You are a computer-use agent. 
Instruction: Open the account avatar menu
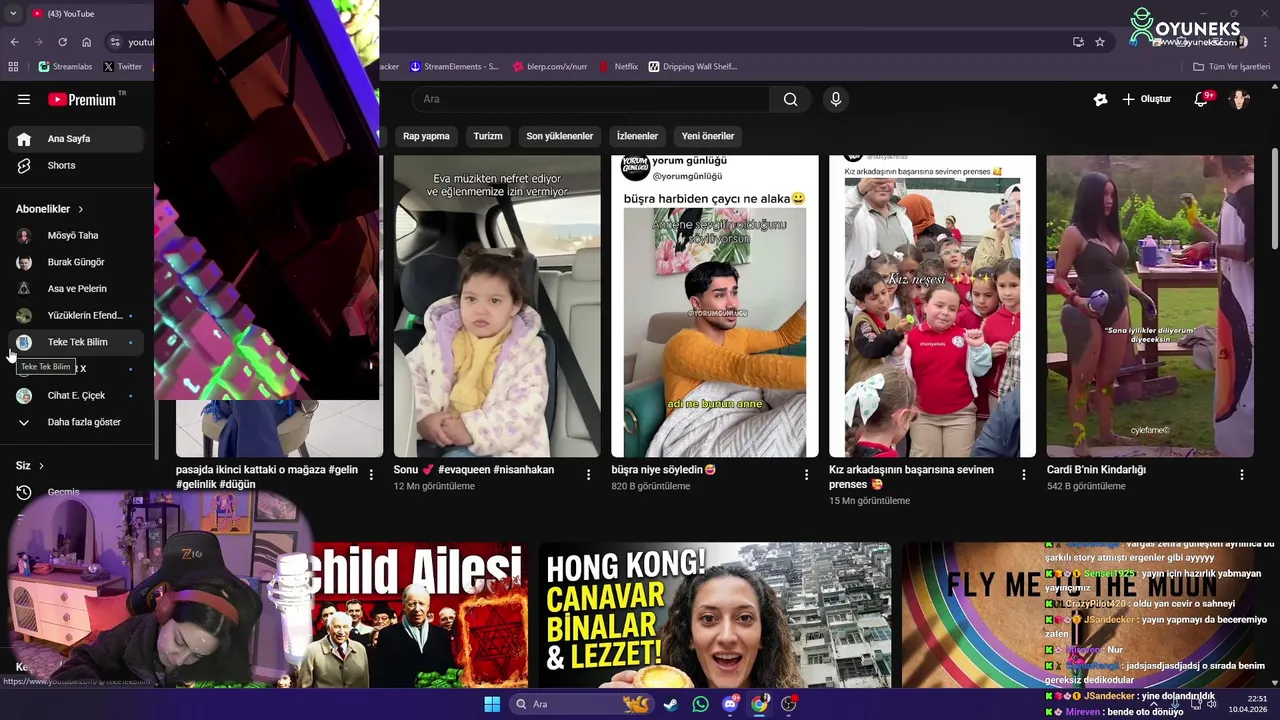[x=1240, y=99]
